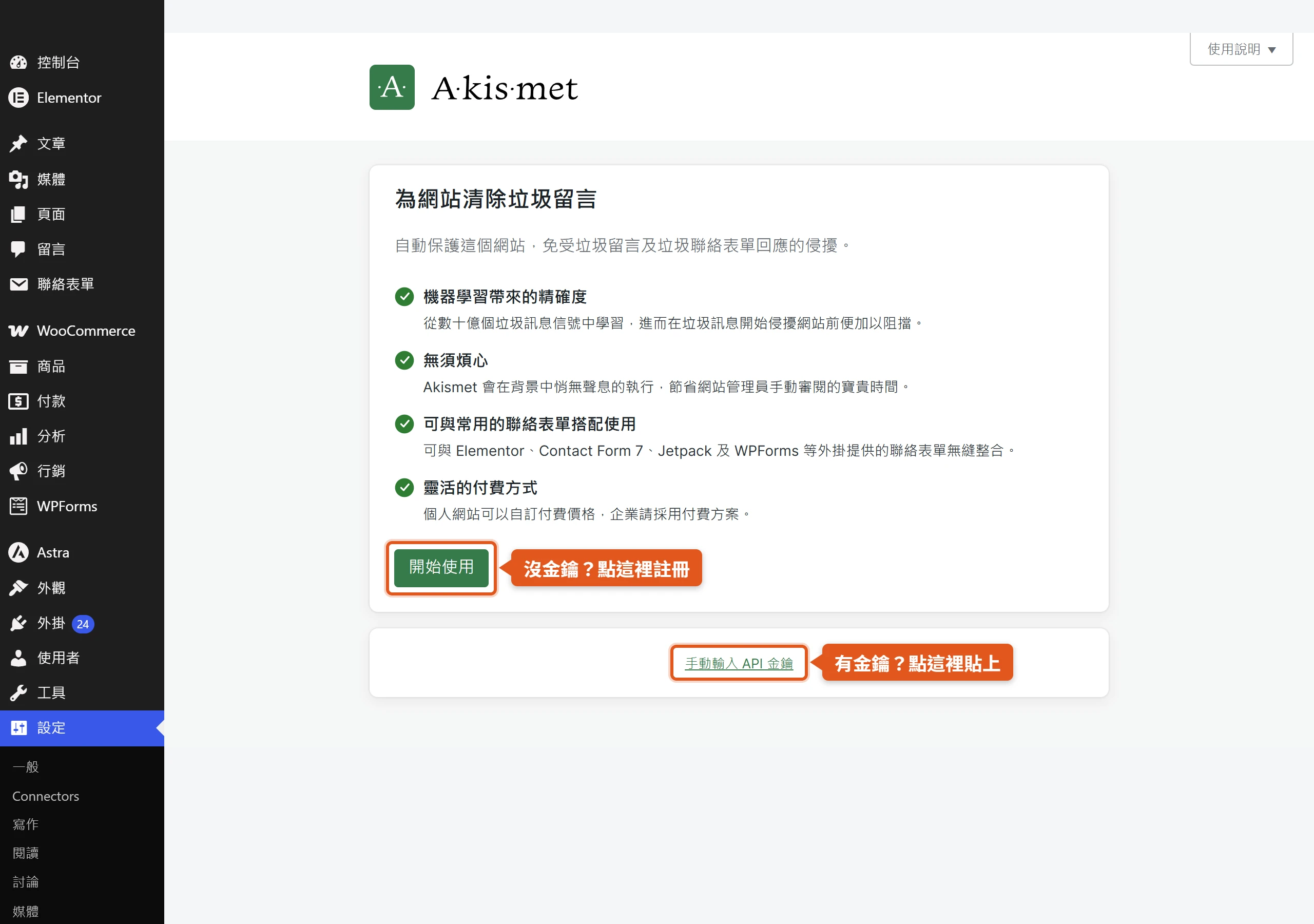
Task: Click the heading 為網站清除垃圾留言
Action: (496, 199)
